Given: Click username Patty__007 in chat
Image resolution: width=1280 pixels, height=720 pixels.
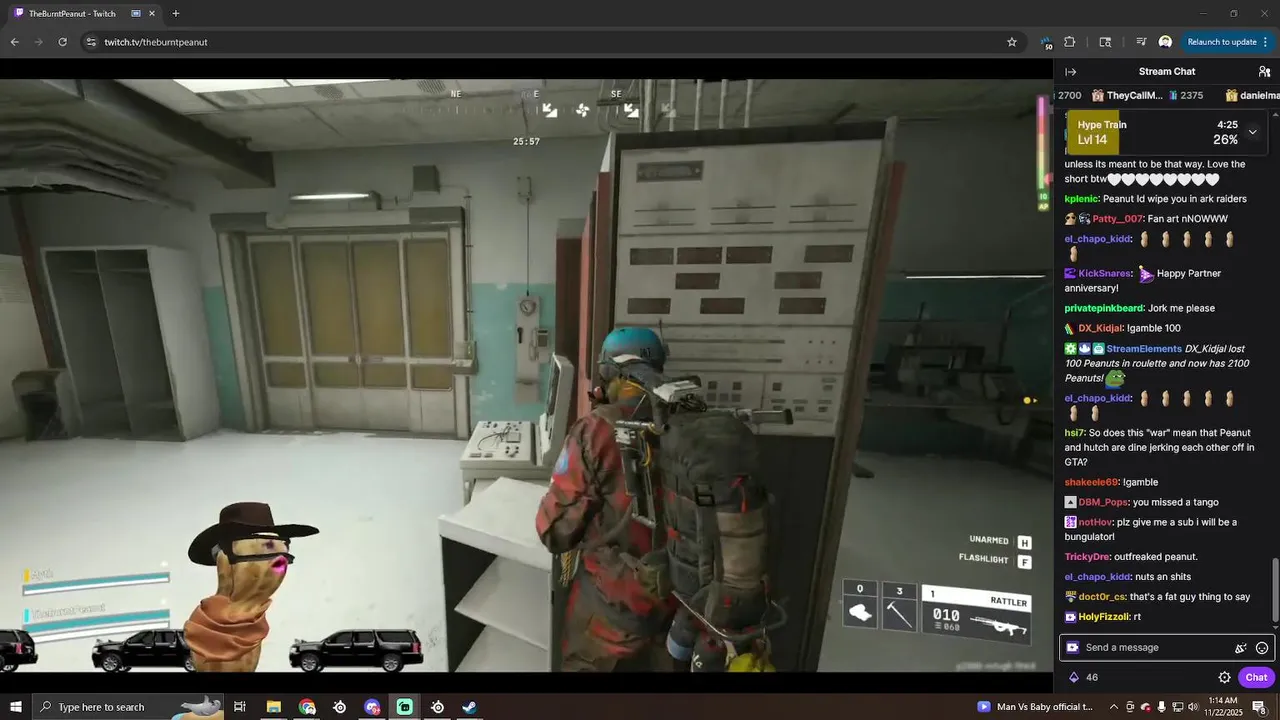Looking at the screenshot, I should click(x=1117, y=219).
